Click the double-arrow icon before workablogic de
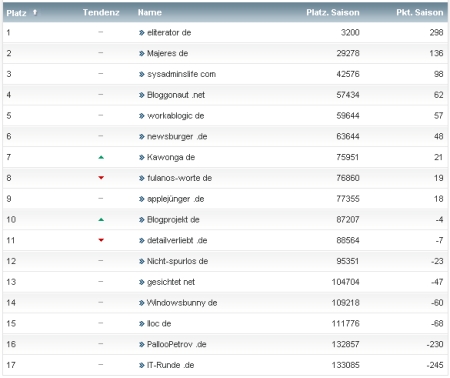450x378 pixels. pos(142,116)
